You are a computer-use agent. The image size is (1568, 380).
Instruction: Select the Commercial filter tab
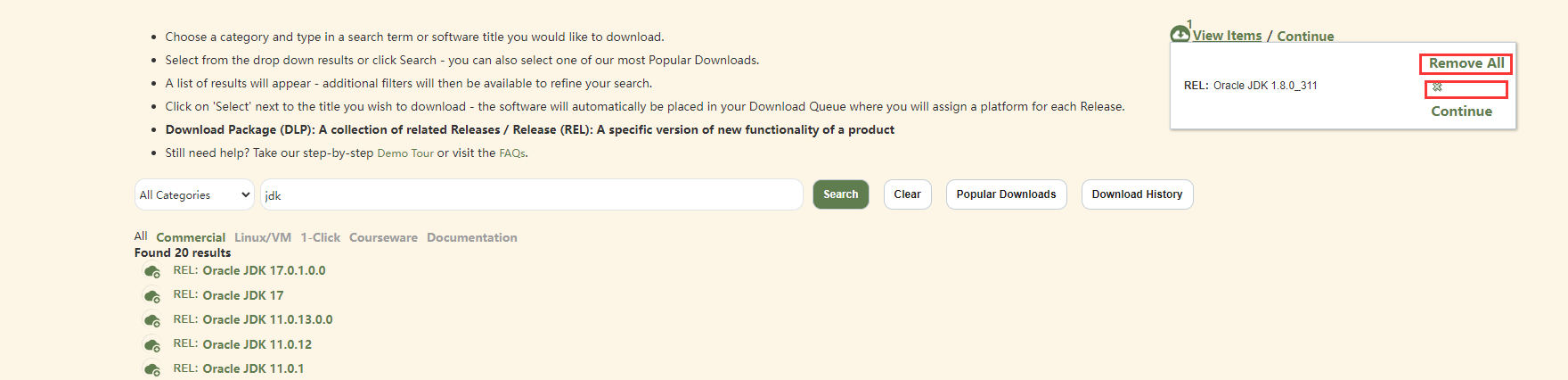point(191,237)
